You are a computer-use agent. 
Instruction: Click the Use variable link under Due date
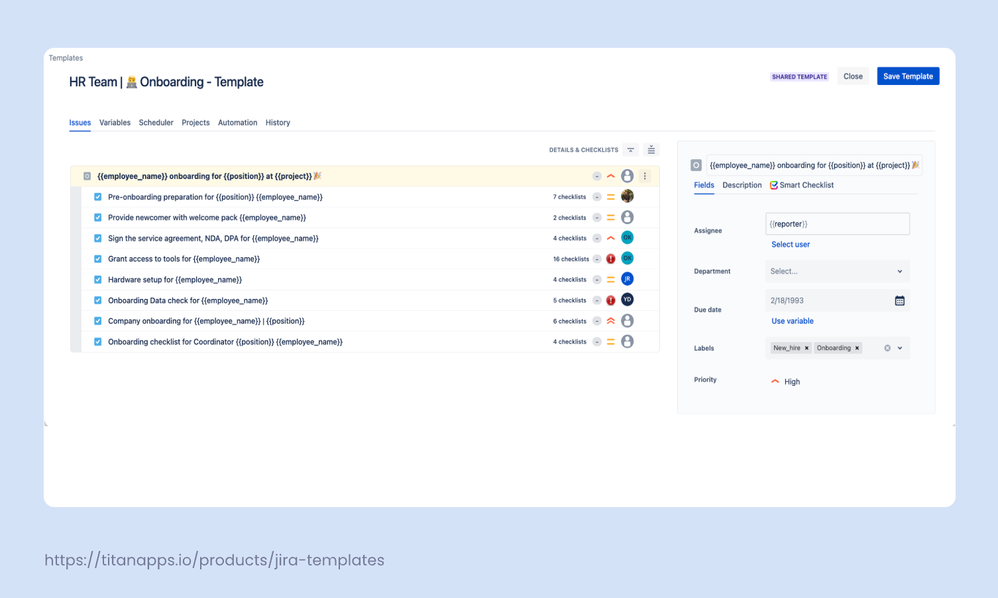tap(792, 321)
